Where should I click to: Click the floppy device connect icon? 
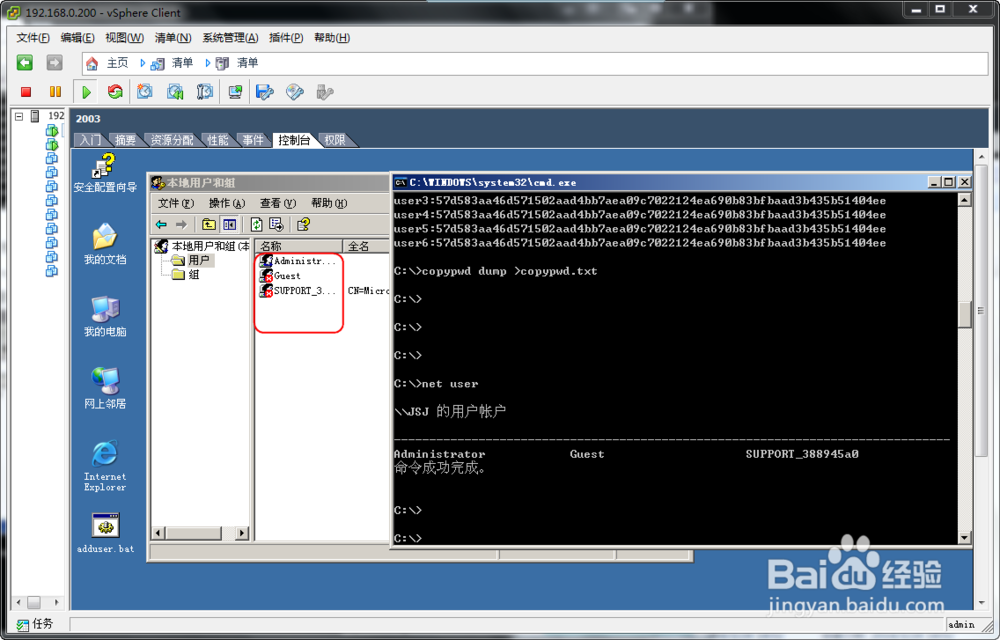[265, 92]
